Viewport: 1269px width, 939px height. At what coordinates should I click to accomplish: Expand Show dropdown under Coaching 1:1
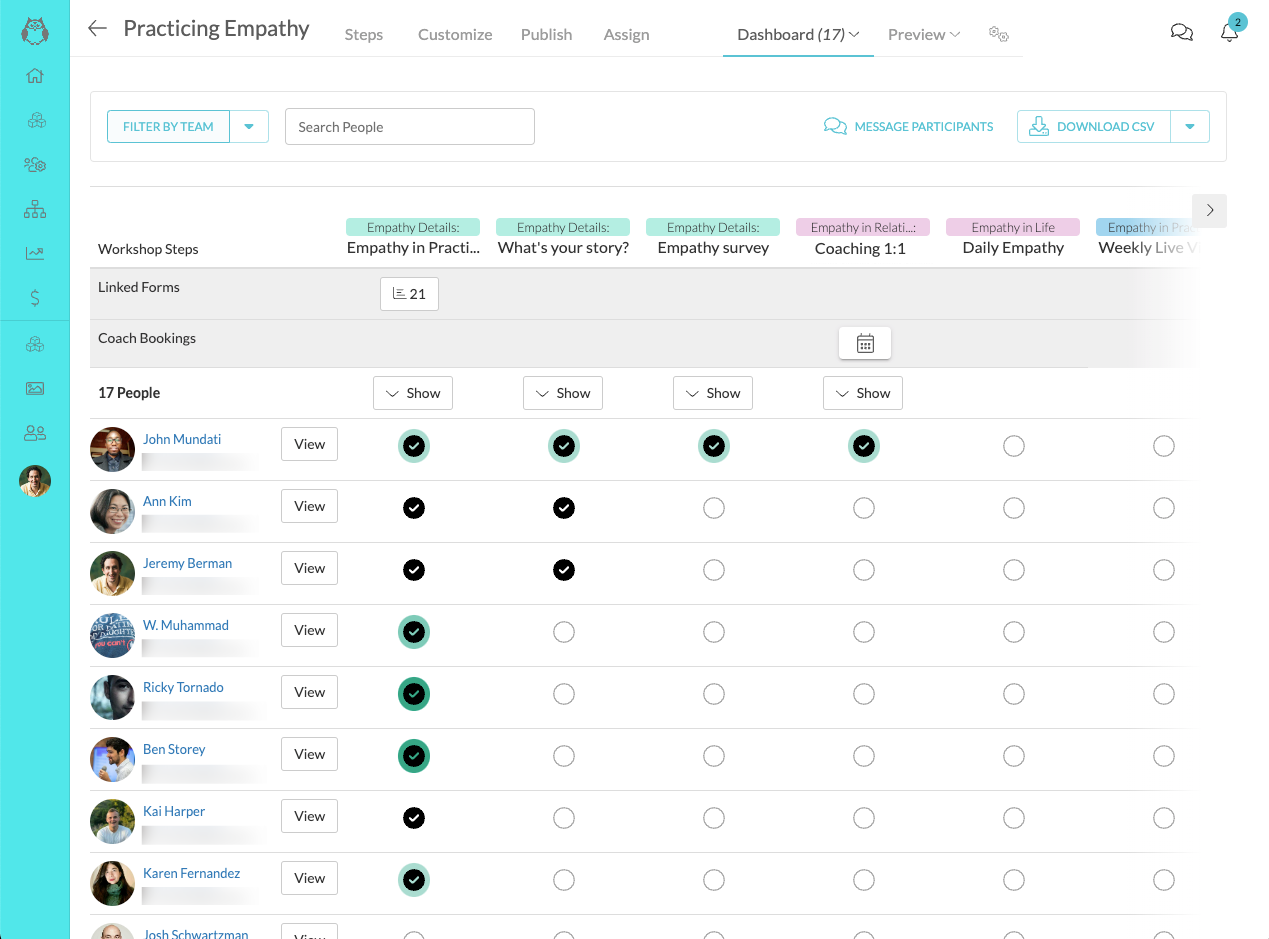tap(863, 393)
